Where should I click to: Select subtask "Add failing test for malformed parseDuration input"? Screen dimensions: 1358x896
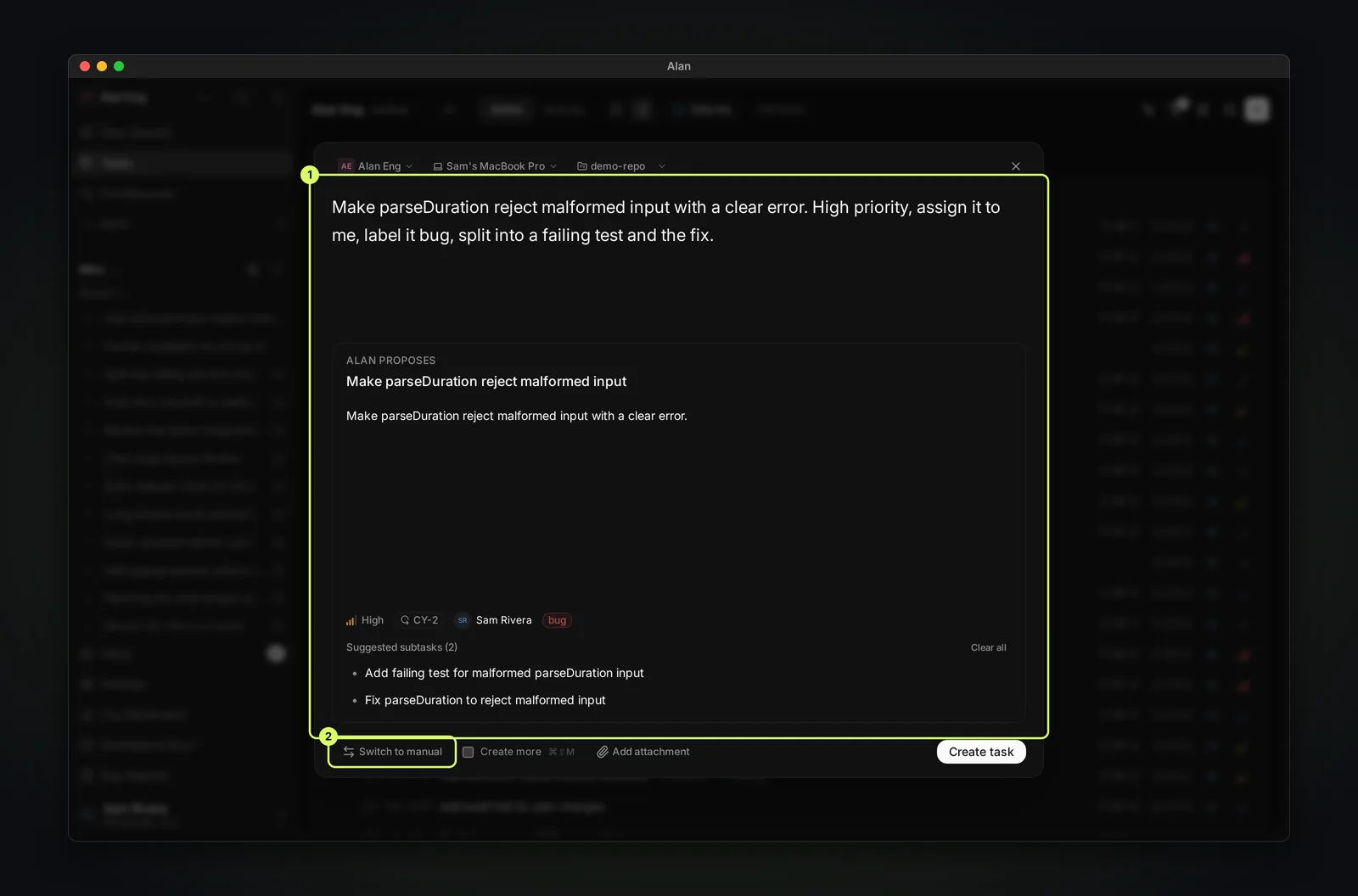pyautogui.click(x=504, y=673)
